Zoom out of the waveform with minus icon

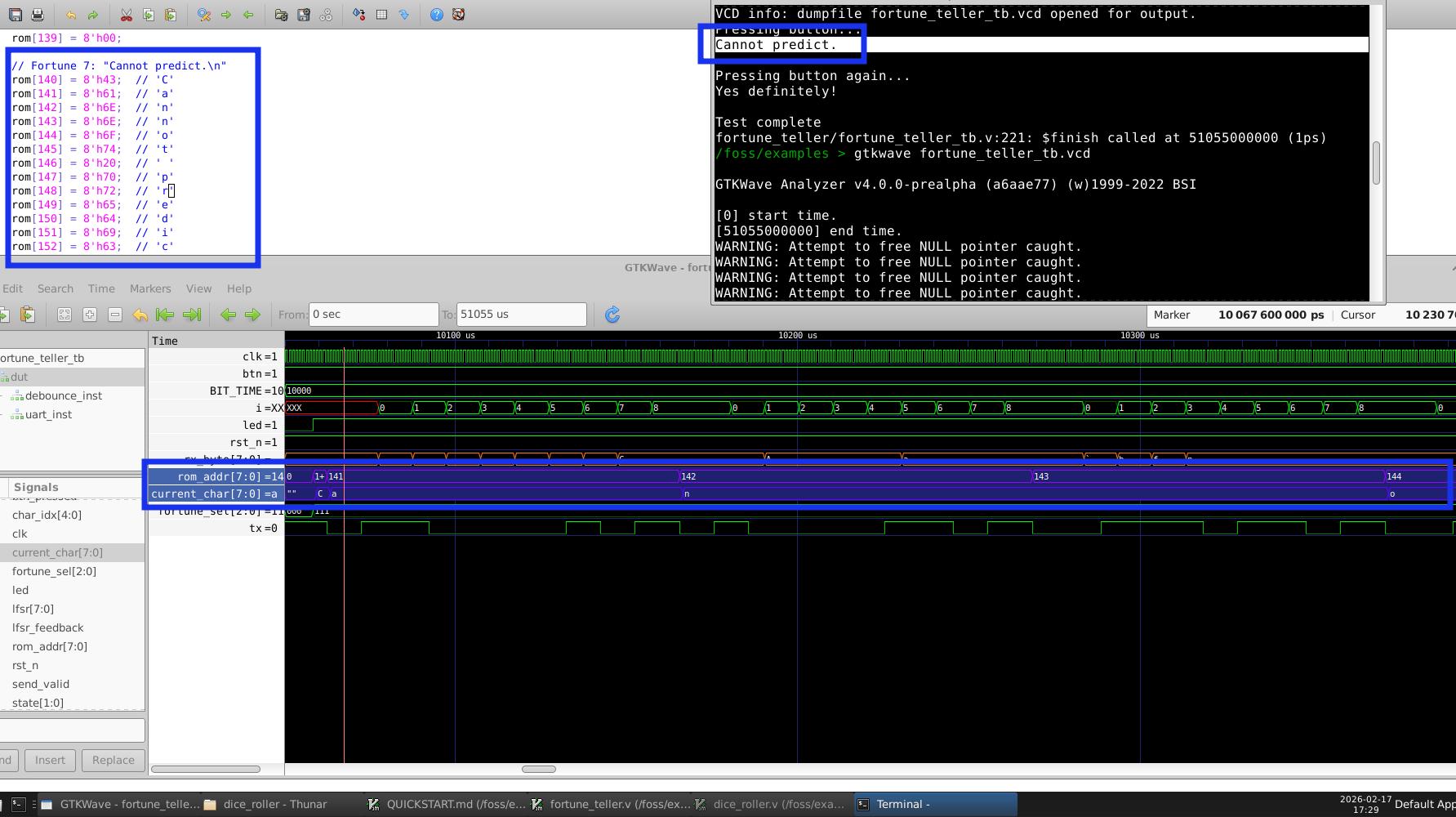[x=115, y=315]
